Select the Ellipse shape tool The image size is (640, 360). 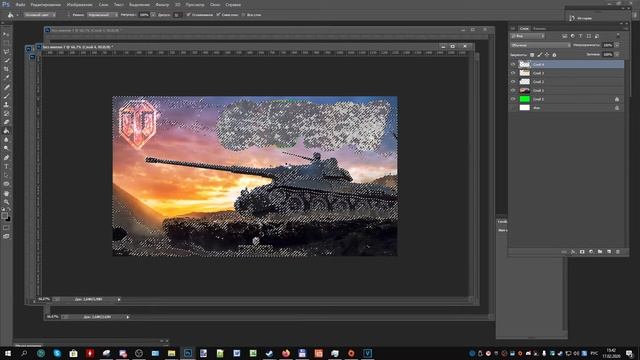coord(6,184)
